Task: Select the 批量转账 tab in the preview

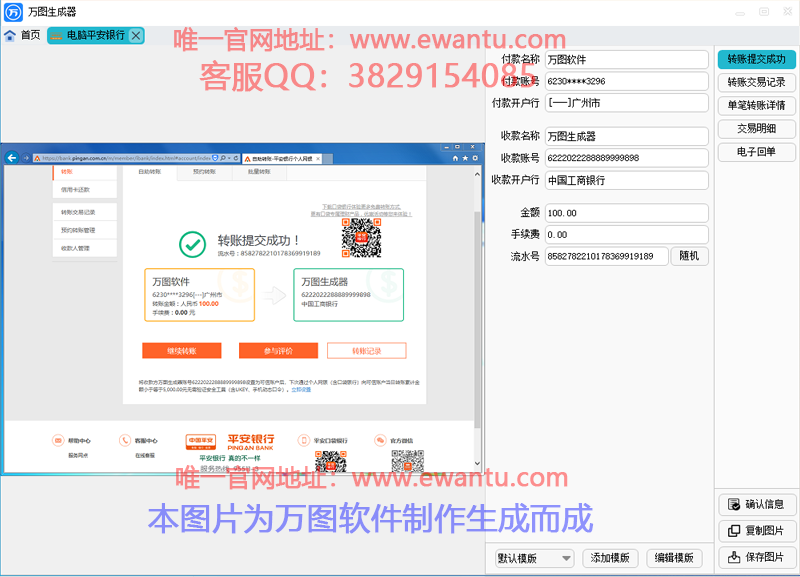Action: 259,172
